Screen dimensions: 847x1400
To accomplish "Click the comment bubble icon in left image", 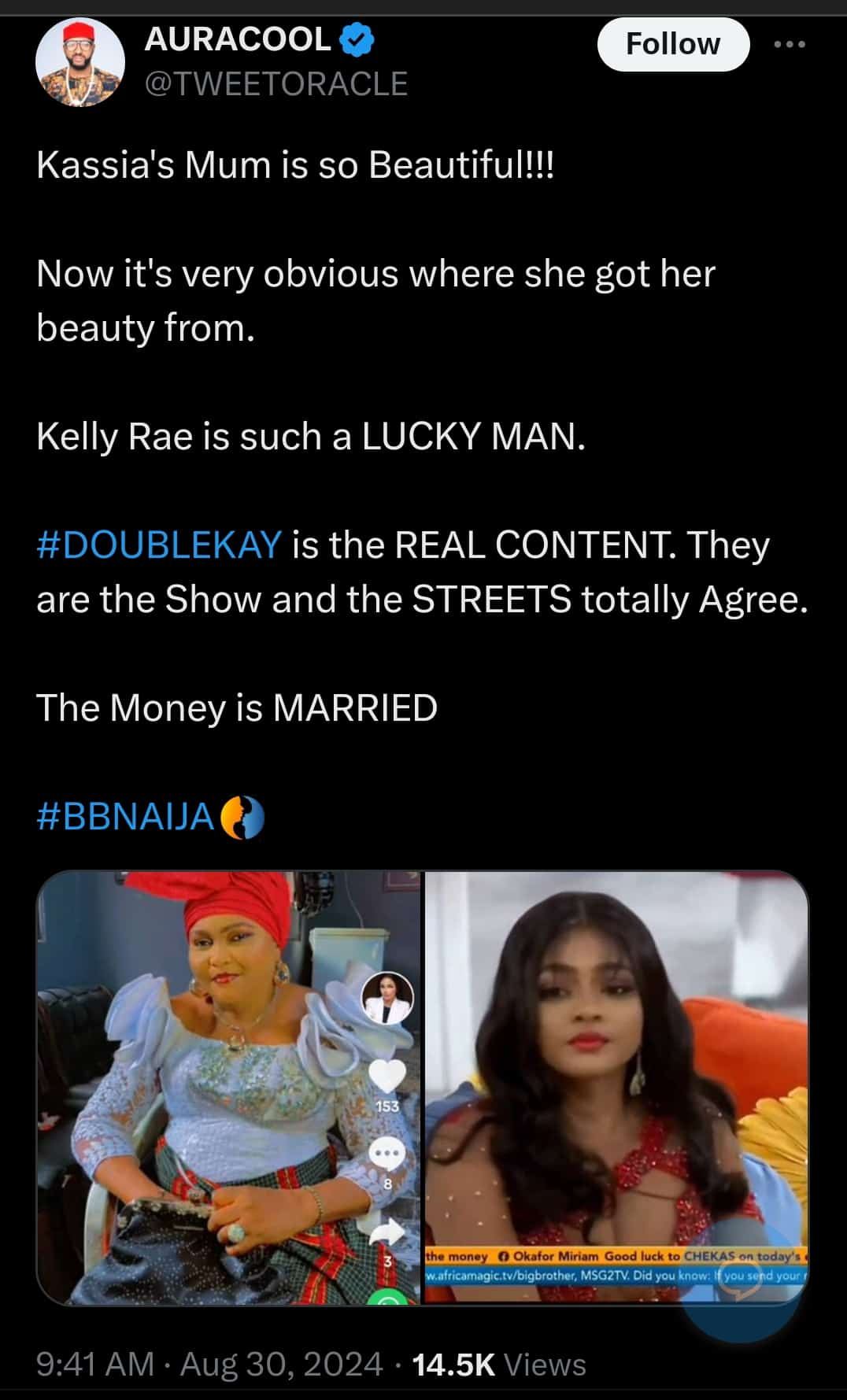I will click(x=387, y=1154).
